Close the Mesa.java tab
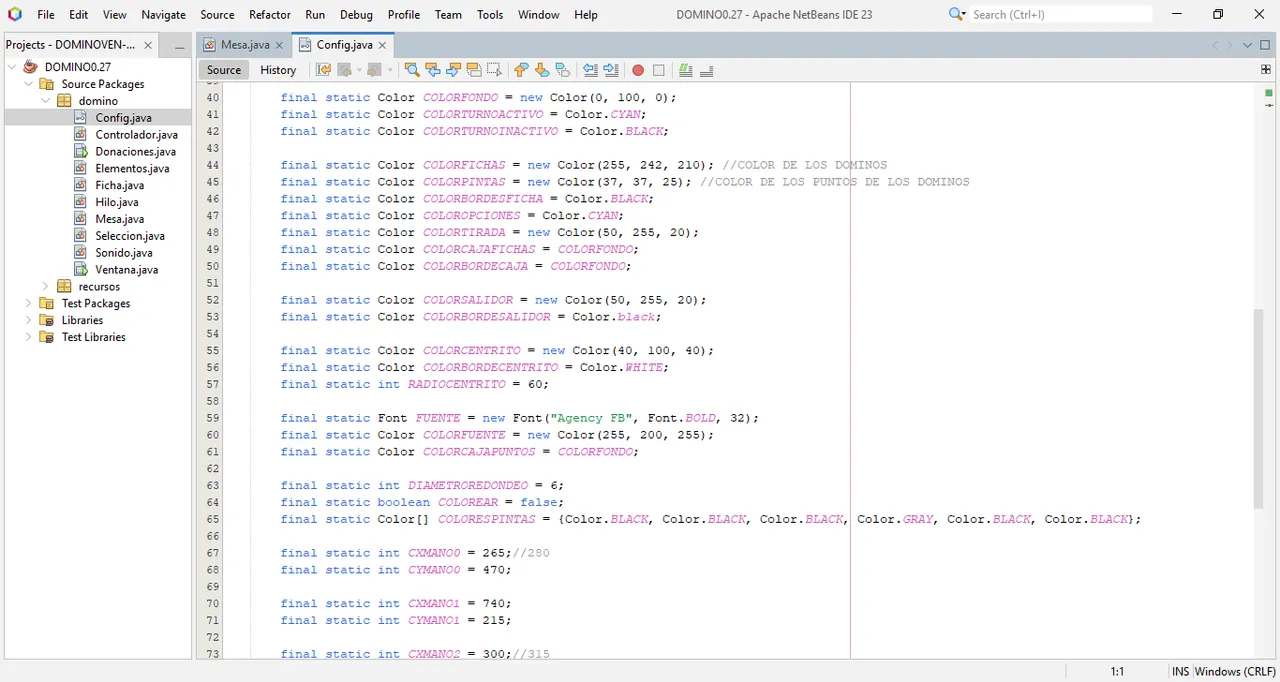Screen dimensions: 1280x682 (281, 45)
